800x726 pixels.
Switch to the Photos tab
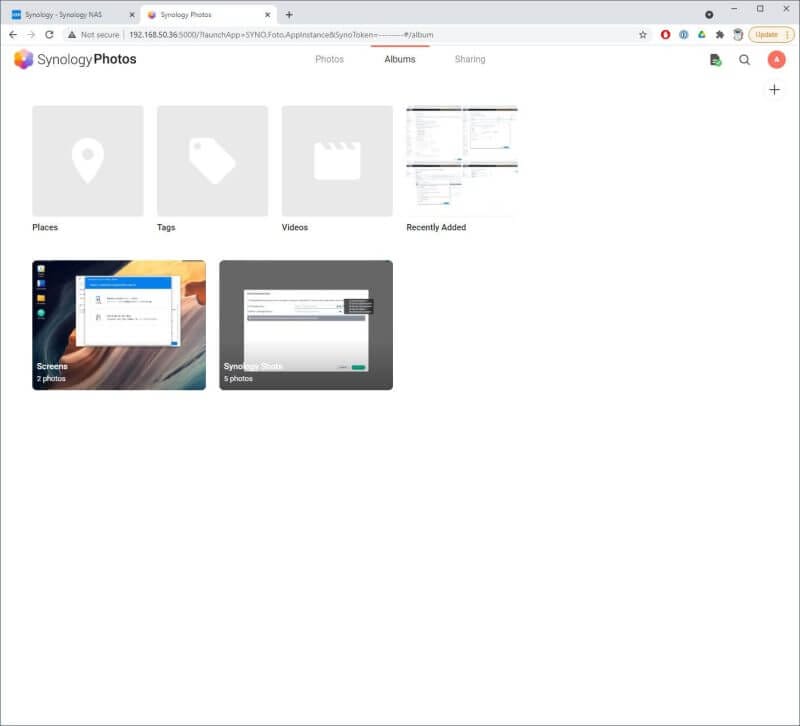330,59
